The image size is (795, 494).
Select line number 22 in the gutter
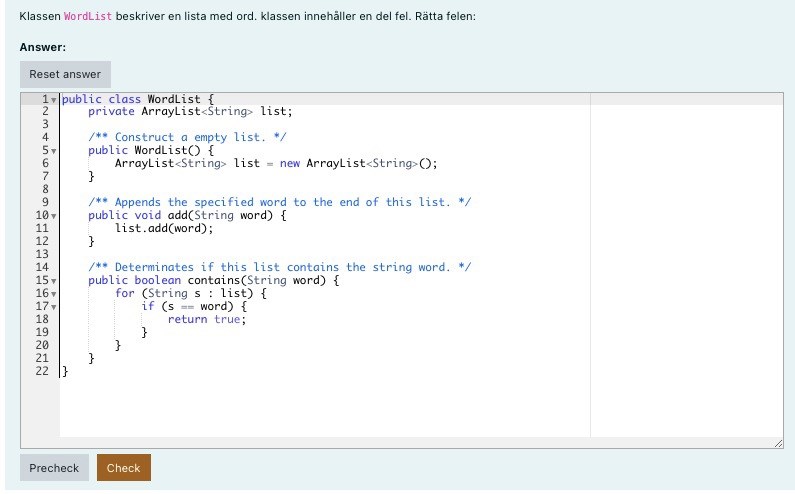pyautogui.click(x=42, y=371)
